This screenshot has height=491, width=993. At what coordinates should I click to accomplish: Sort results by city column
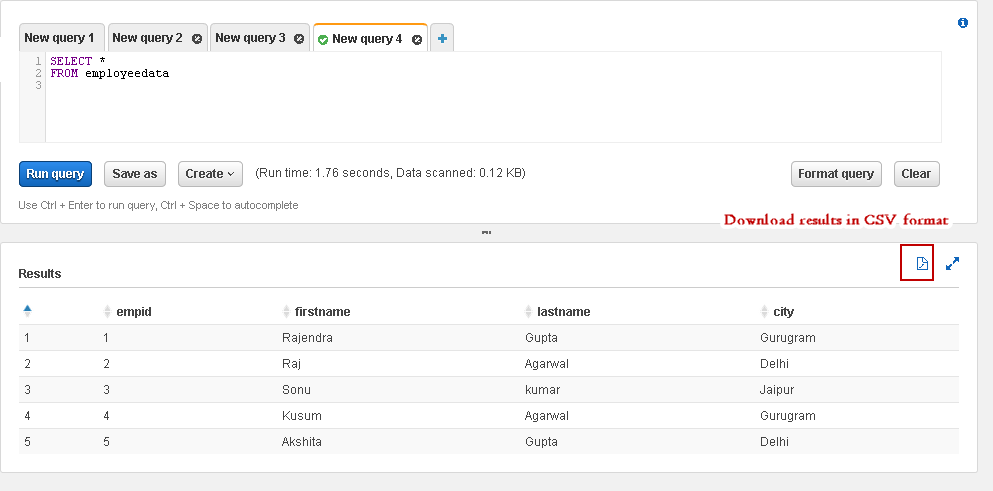tap(783, 312)
